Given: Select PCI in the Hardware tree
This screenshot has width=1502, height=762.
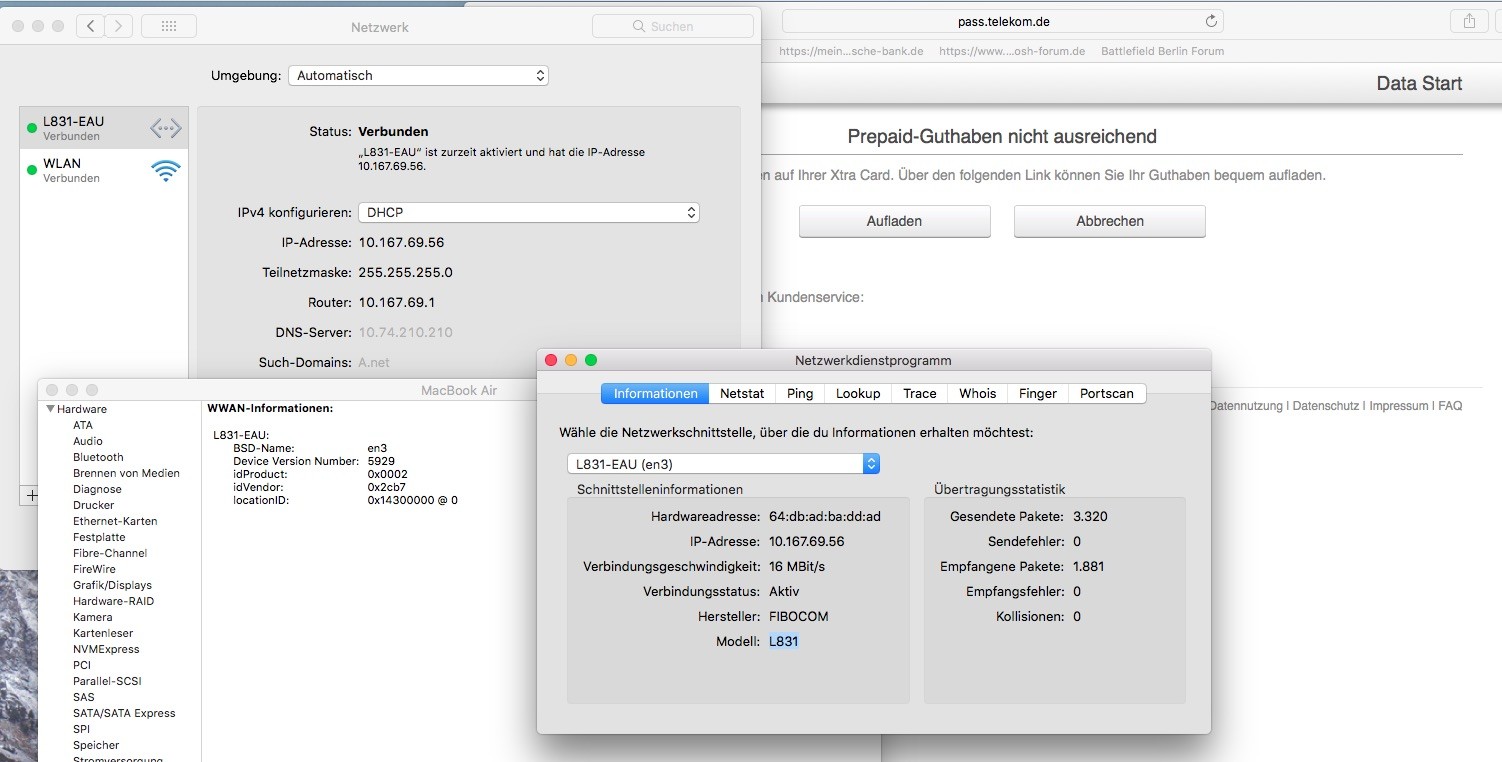Looking at the screenshot, I should point(82,665).
